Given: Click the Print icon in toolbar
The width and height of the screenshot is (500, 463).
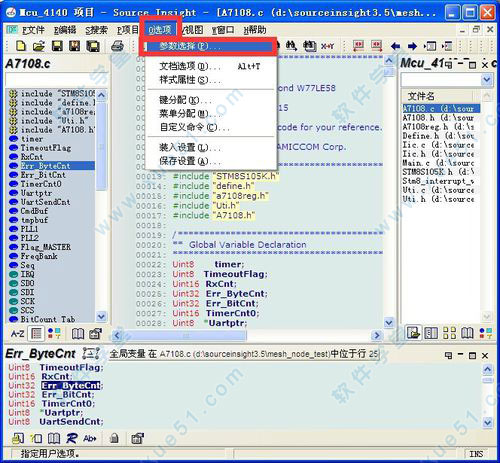Looking at the screenshot, I should (117, 46).
